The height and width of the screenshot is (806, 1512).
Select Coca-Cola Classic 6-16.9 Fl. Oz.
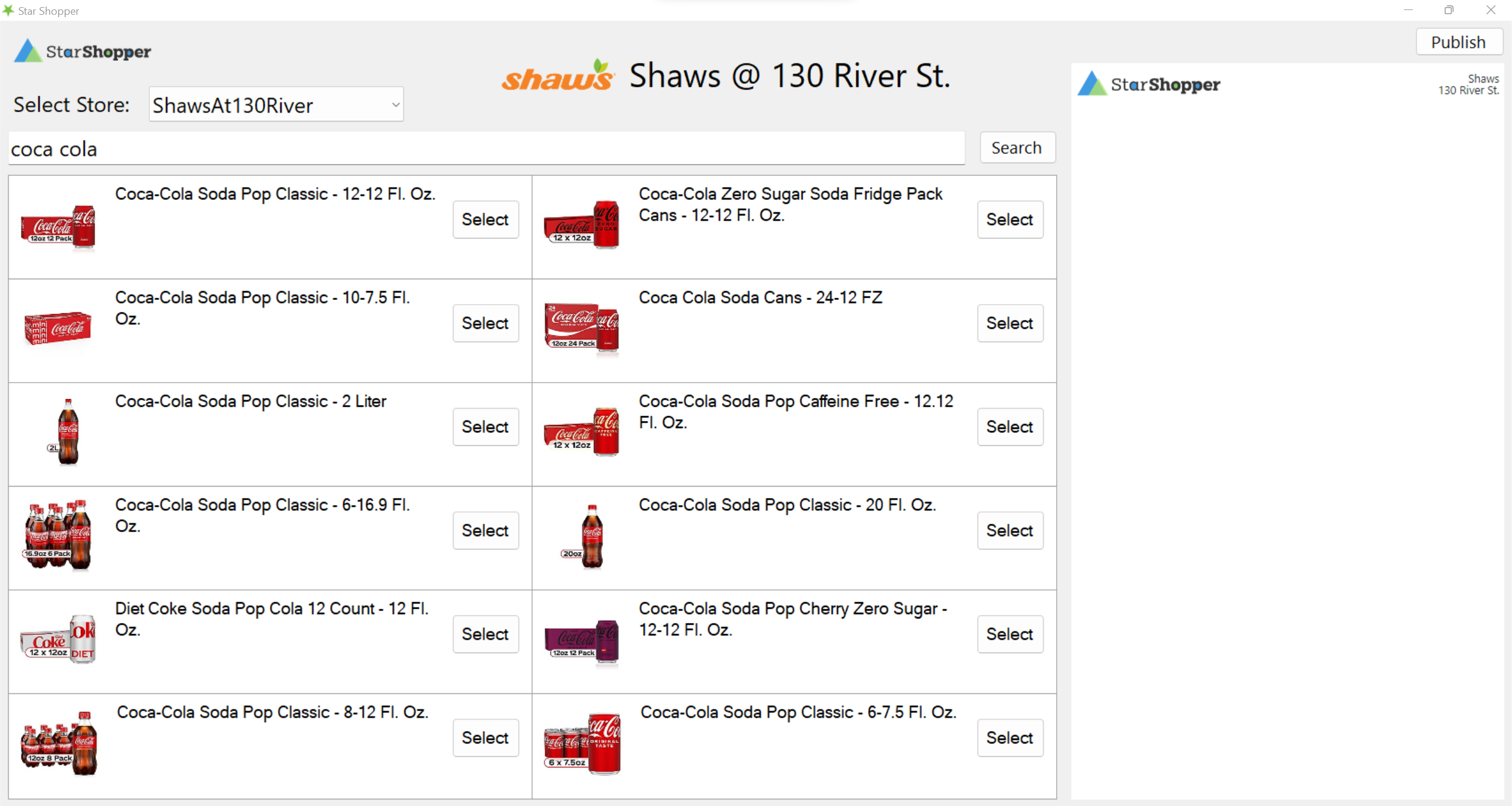[x=485, y=530]
